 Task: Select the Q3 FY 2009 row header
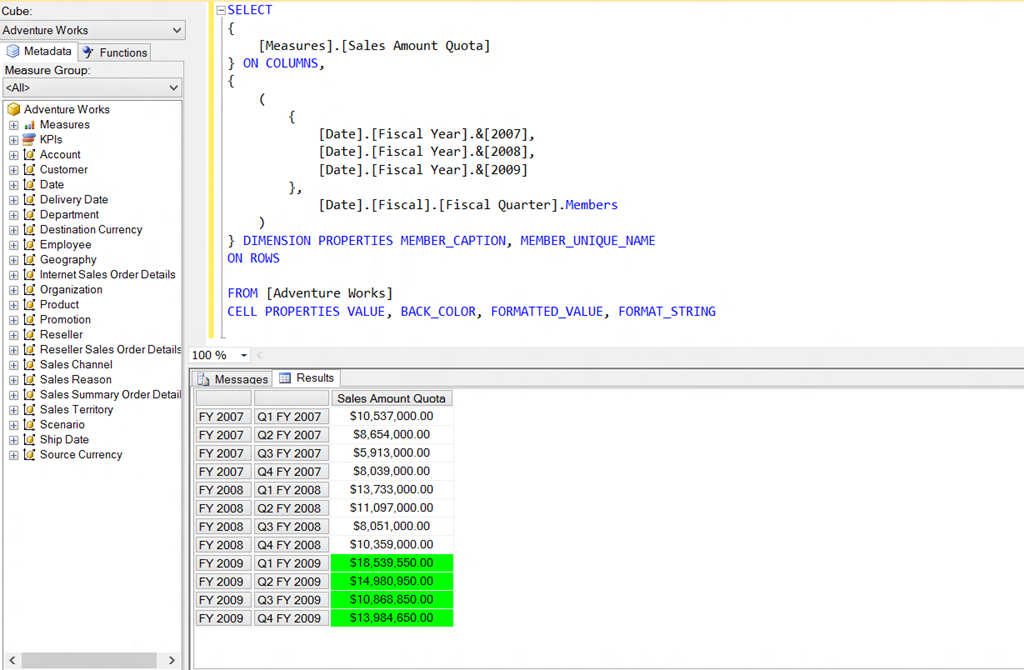pyautogui.click(x=291, y=599)
